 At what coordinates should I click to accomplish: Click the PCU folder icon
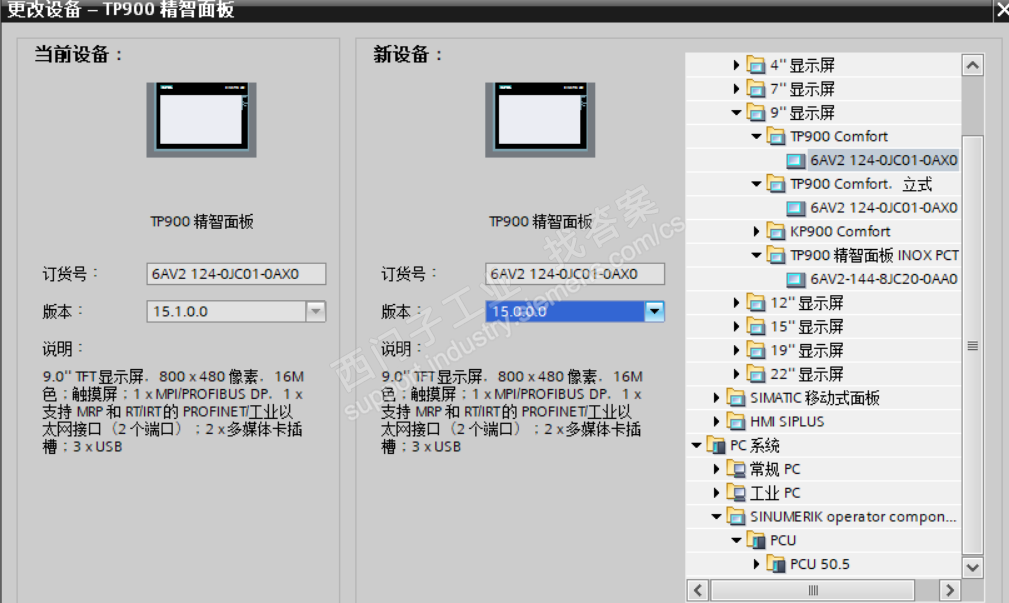[x=755, y=541]
